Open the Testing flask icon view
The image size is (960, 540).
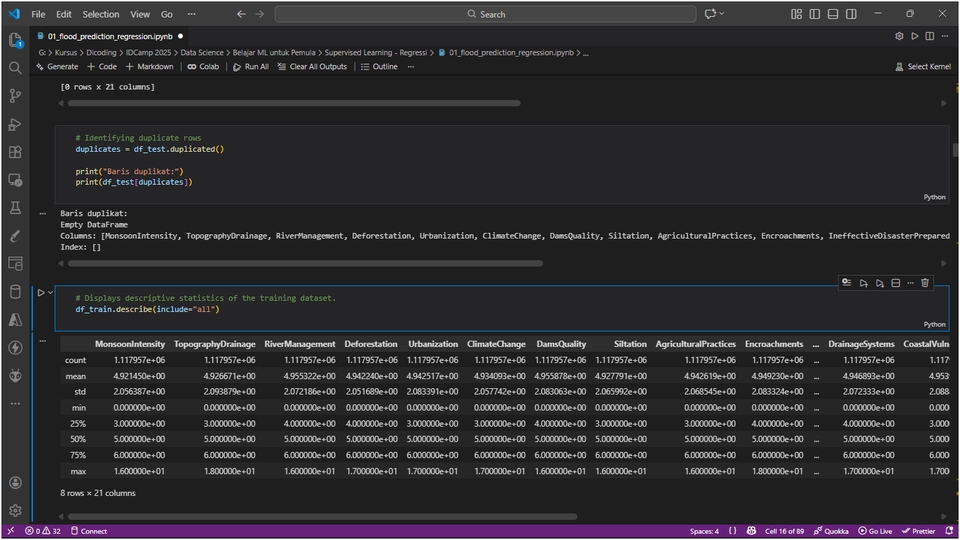point(15,208)
